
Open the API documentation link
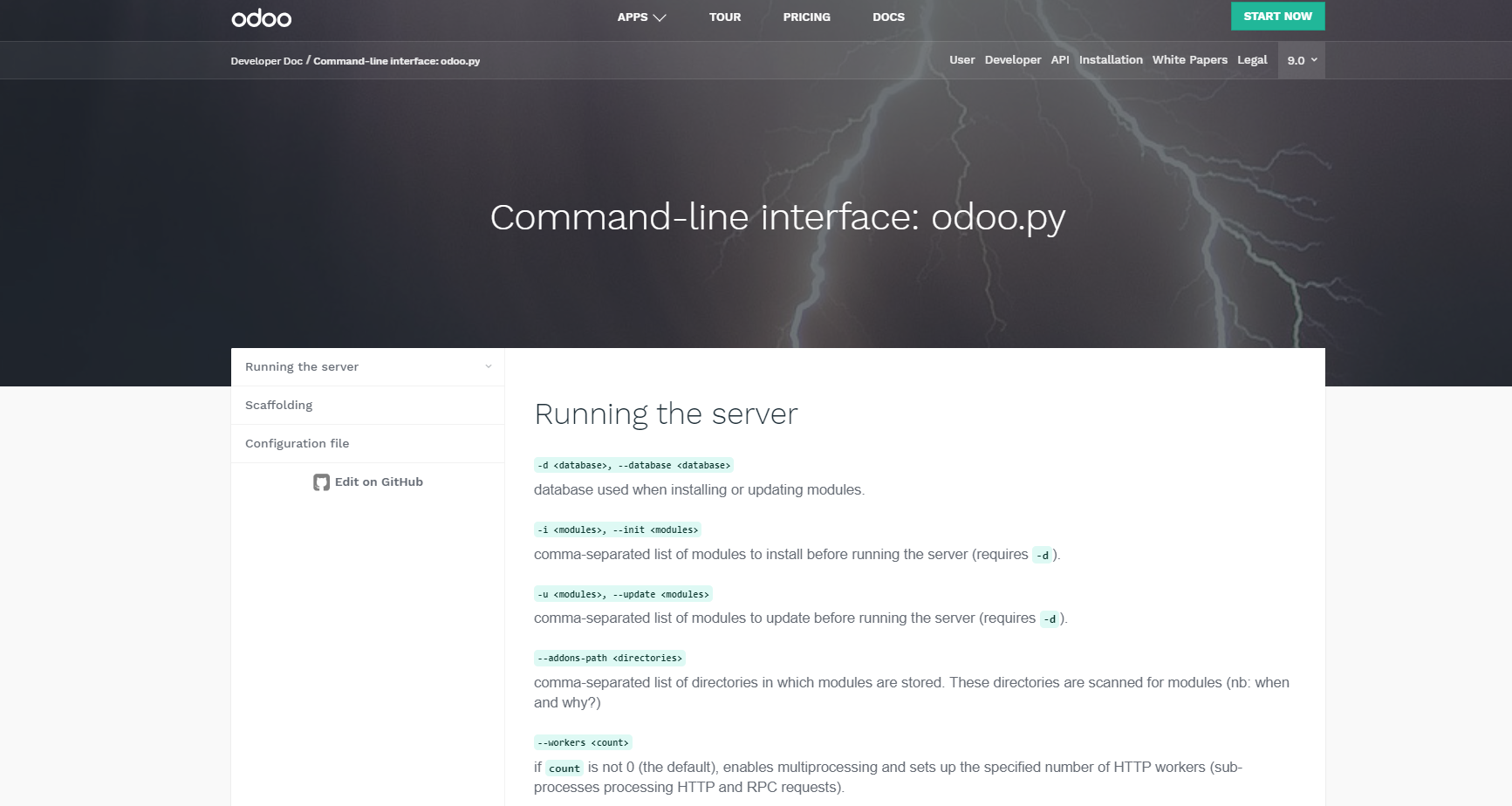pyautogui.click(x=1059, y=60)
